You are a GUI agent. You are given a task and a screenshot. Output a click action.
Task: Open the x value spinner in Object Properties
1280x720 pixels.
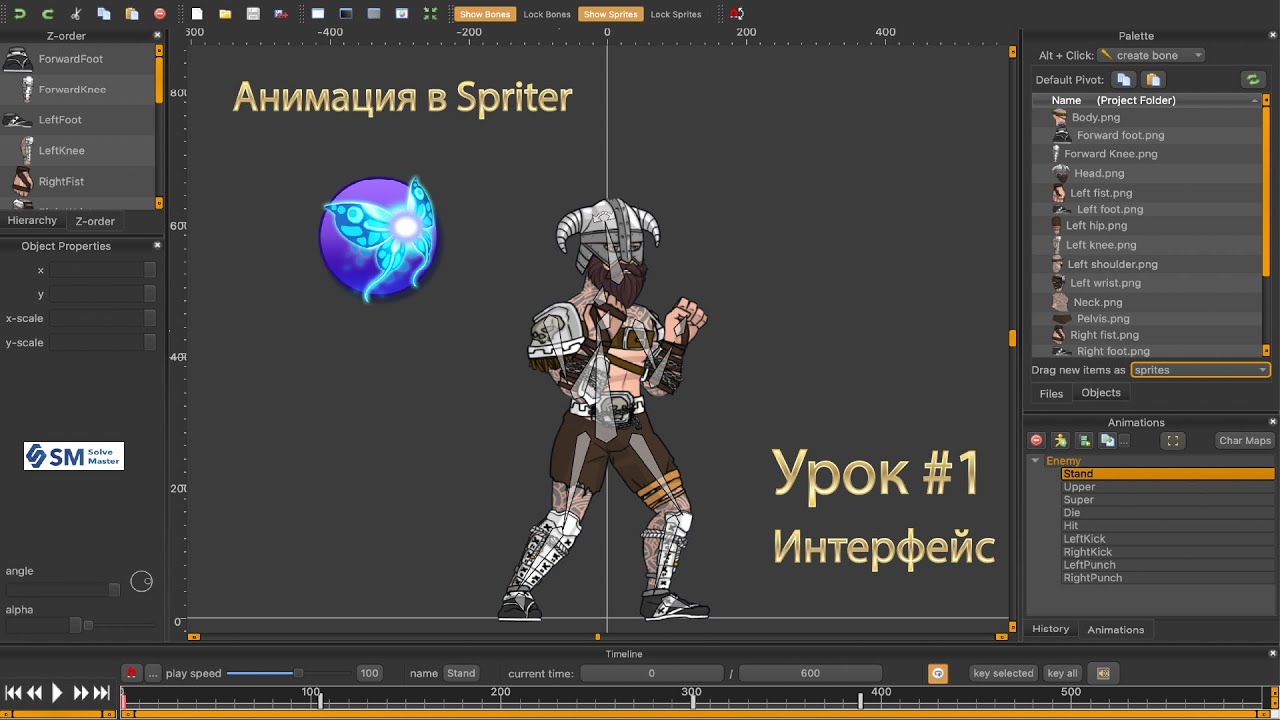(x=150, y=270)
